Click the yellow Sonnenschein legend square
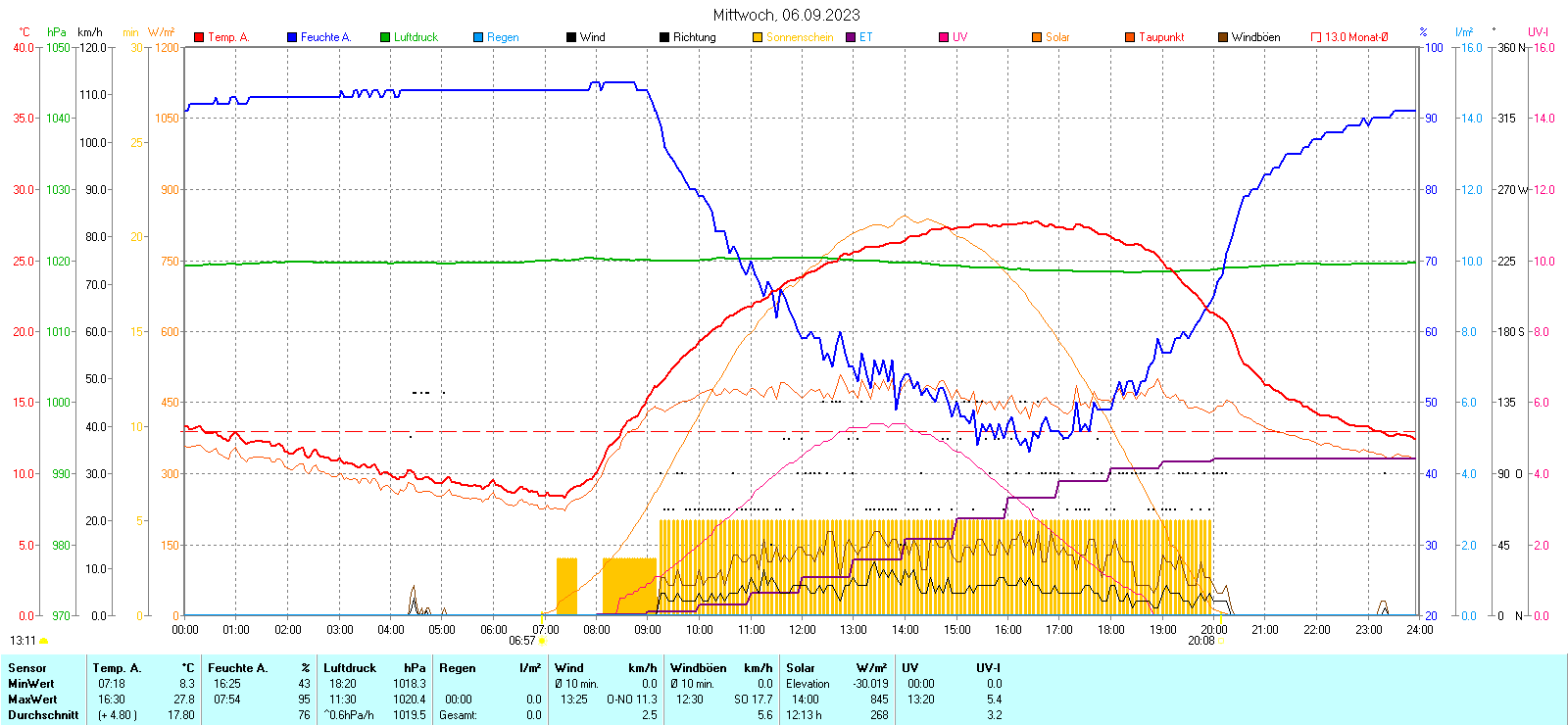 (758, 37)
